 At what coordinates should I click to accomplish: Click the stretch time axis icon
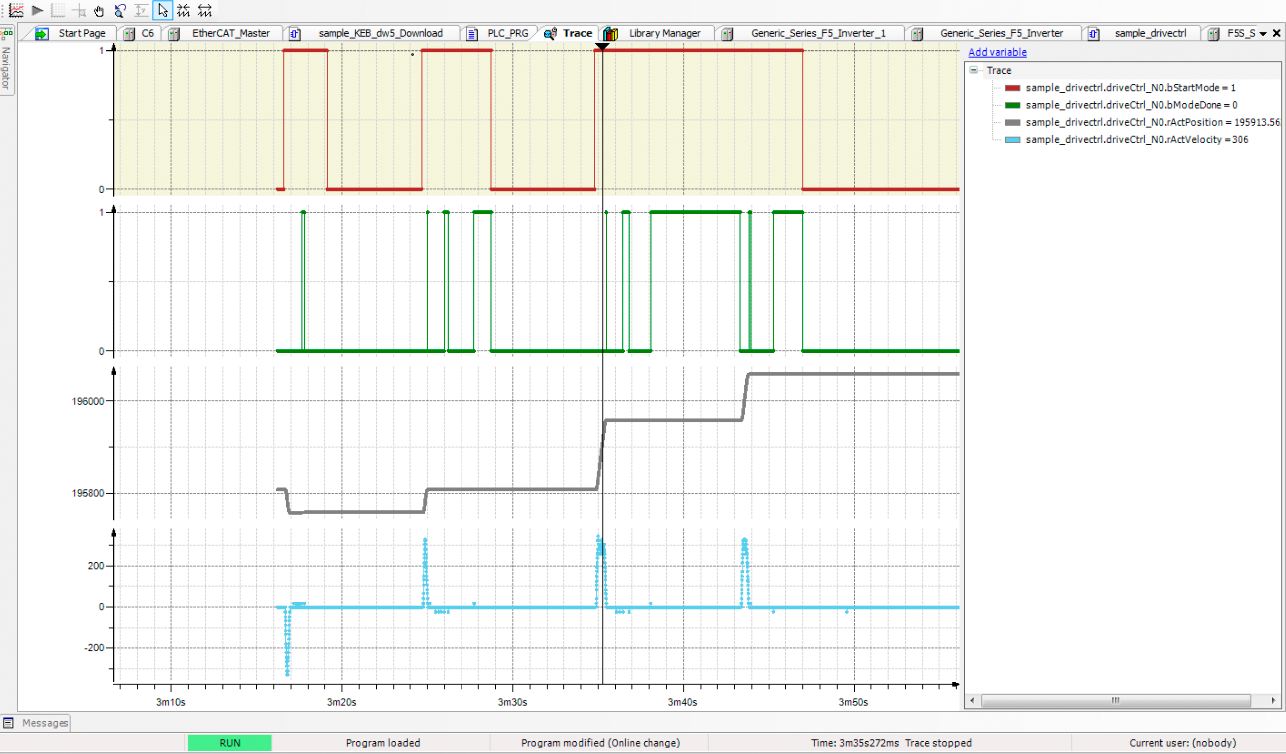pos(204,11)
